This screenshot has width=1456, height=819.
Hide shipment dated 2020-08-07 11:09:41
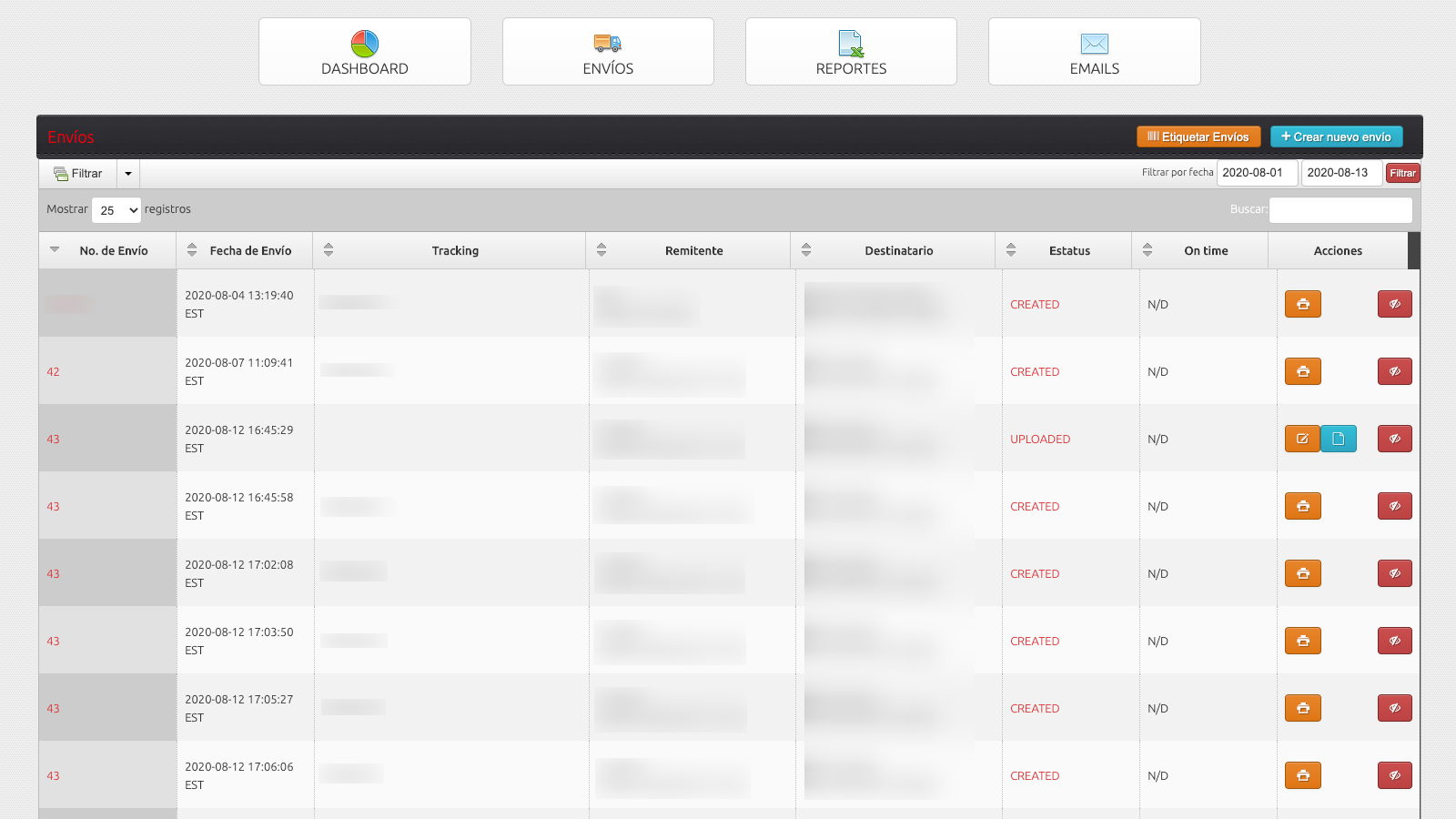(x=1395, y=371)
